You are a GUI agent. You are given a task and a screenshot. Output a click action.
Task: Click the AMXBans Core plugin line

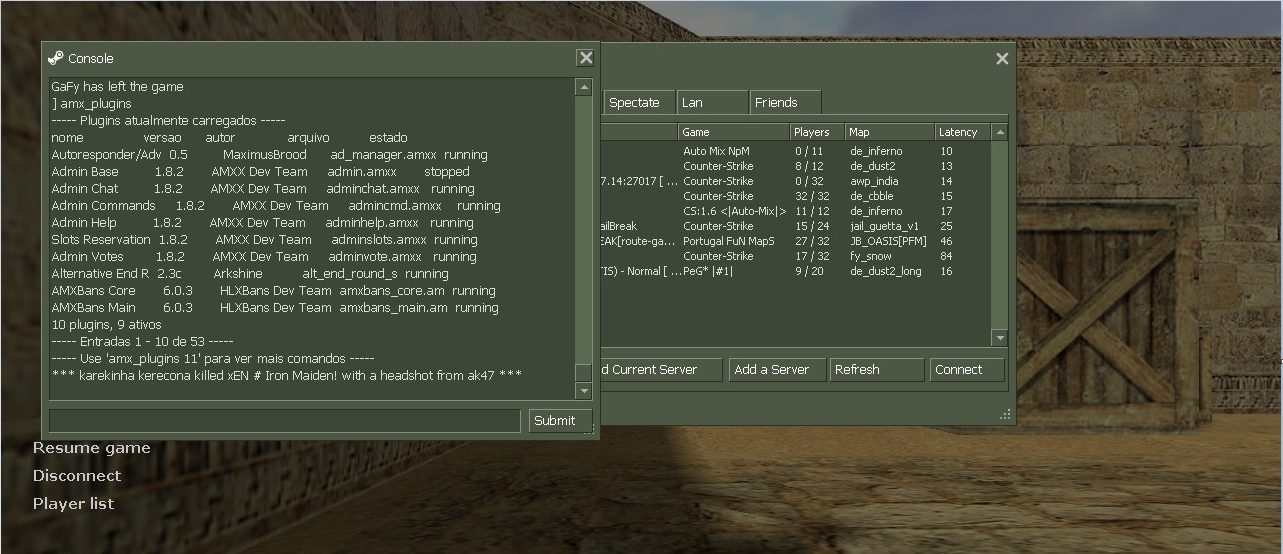(274, 291)
